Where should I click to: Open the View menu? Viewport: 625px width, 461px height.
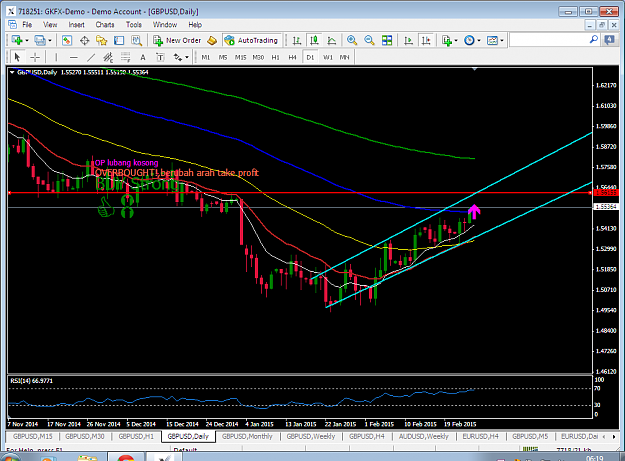(x=50, y=25)
